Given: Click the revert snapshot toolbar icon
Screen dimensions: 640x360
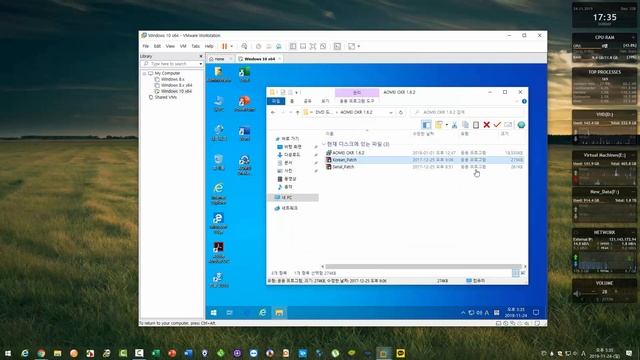Looking at the screenshot, I should 269,47.
